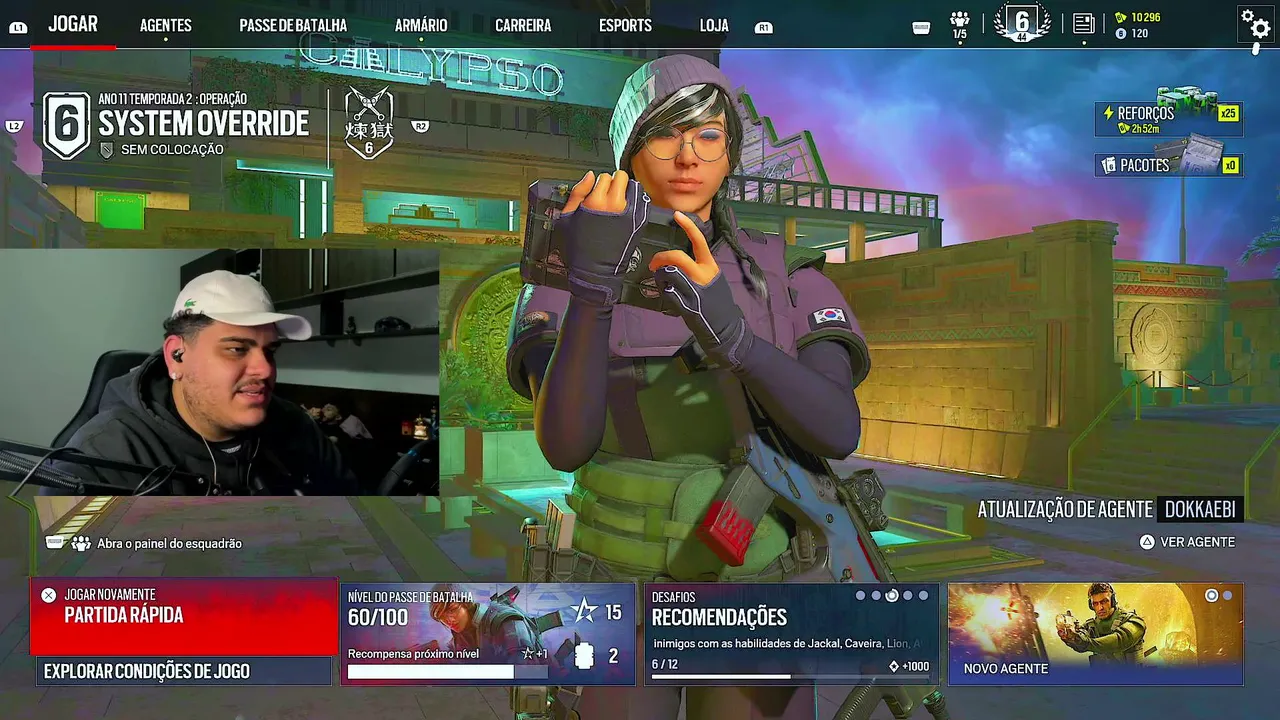This screenshot has width=1280, height=720.
Task: Click the L2 trigger icon
Action: pyautogui.click(x=14, y=126)
